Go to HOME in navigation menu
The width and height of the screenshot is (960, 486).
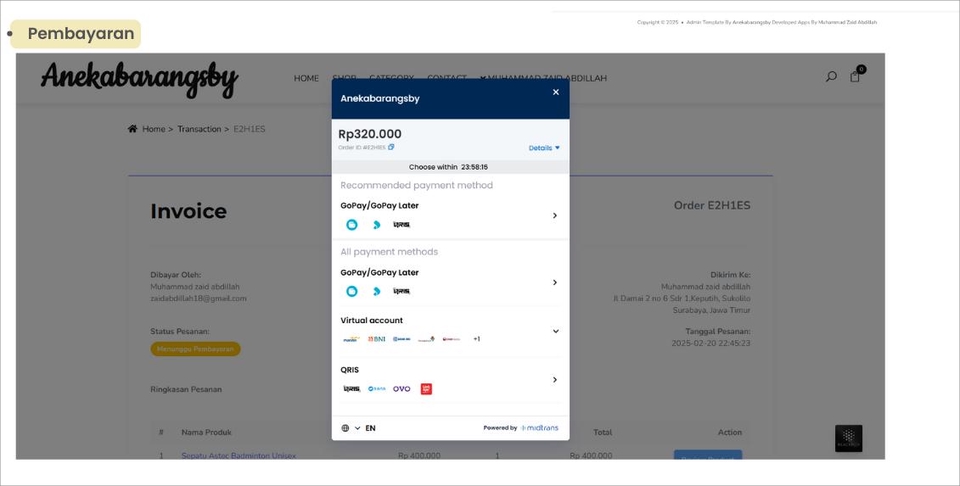[x=306, y=78]
